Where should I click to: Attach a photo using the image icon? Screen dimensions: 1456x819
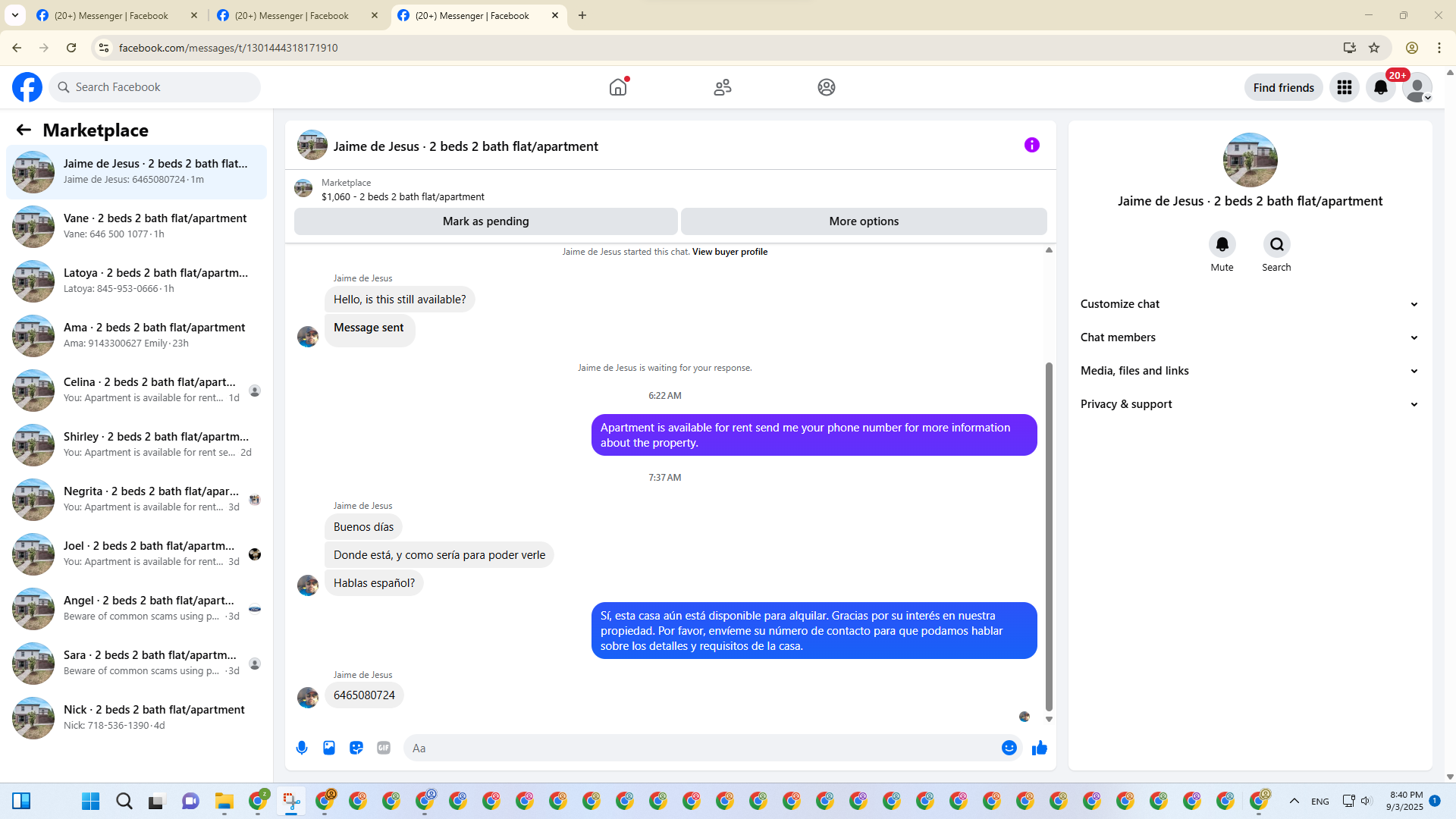[329, 748]
